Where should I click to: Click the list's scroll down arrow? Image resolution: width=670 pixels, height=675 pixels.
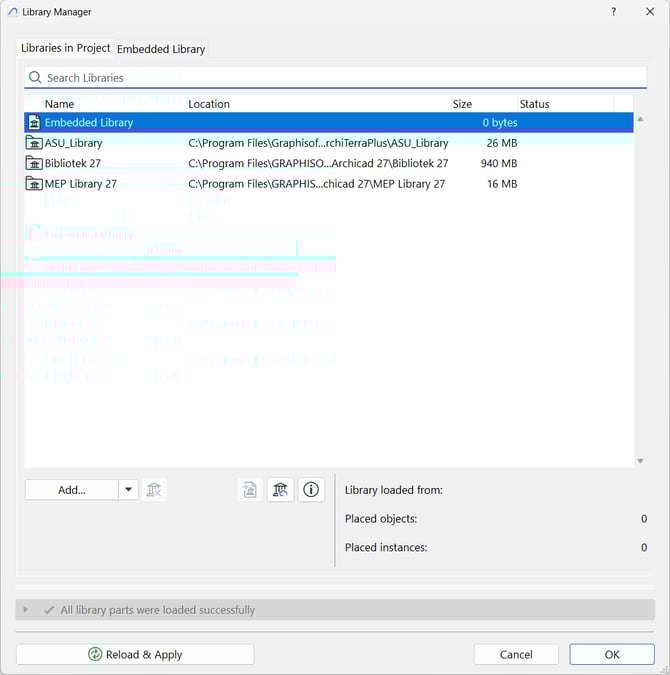640,461
